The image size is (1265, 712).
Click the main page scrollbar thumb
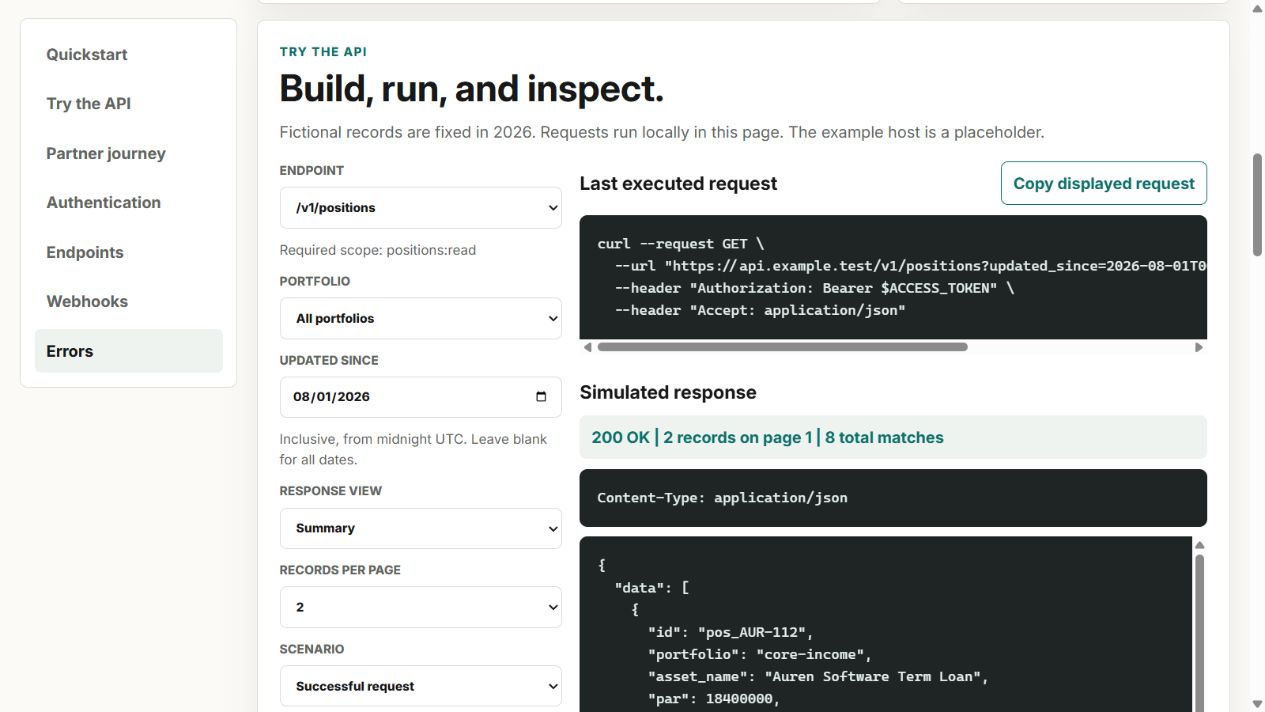(x=1257, y=205)
